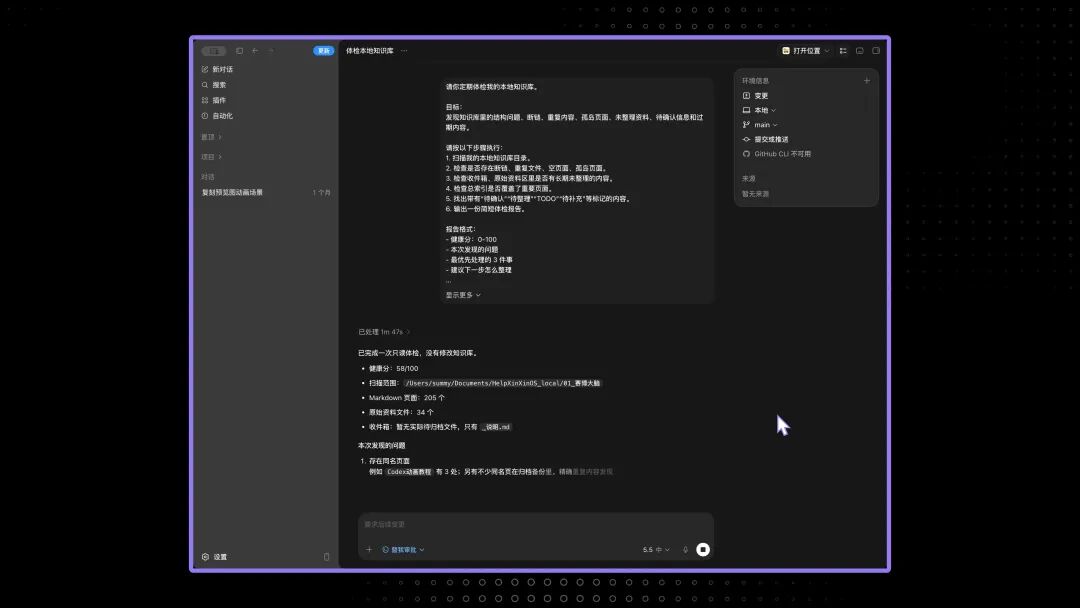Screen dimensions: 1080x608
Task: Click the 健康分：58/100 line
Action: [x=393, y=368]
